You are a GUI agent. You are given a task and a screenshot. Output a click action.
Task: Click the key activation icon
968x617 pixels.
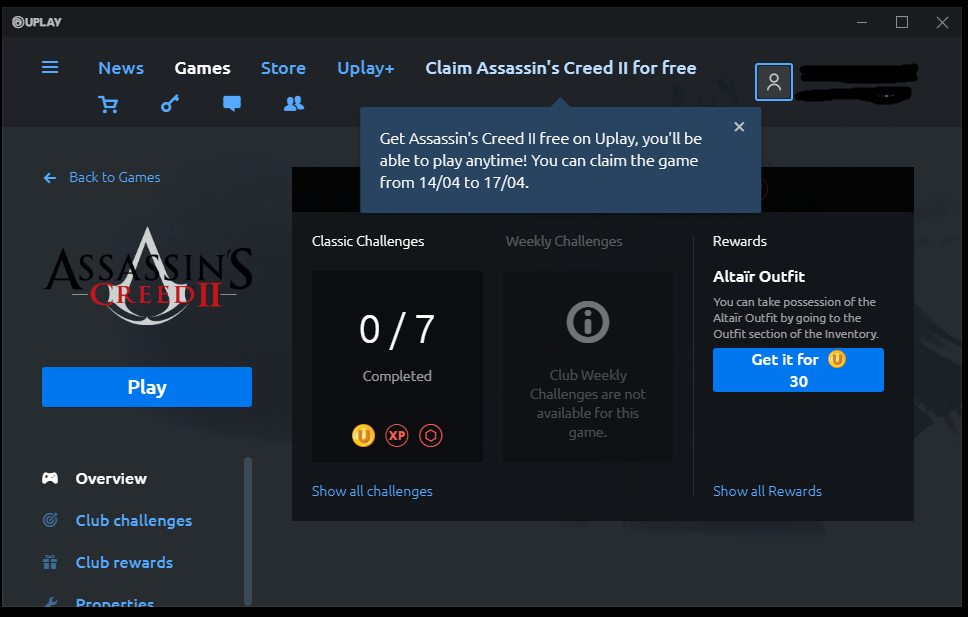click(170, 104)
